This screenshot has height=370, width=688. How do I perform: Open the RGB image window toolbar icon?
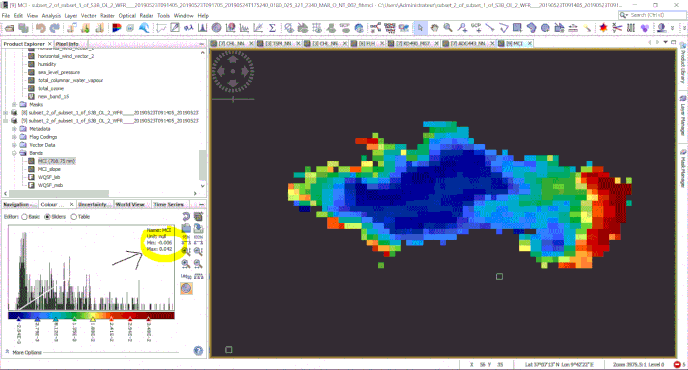(117, 28)
